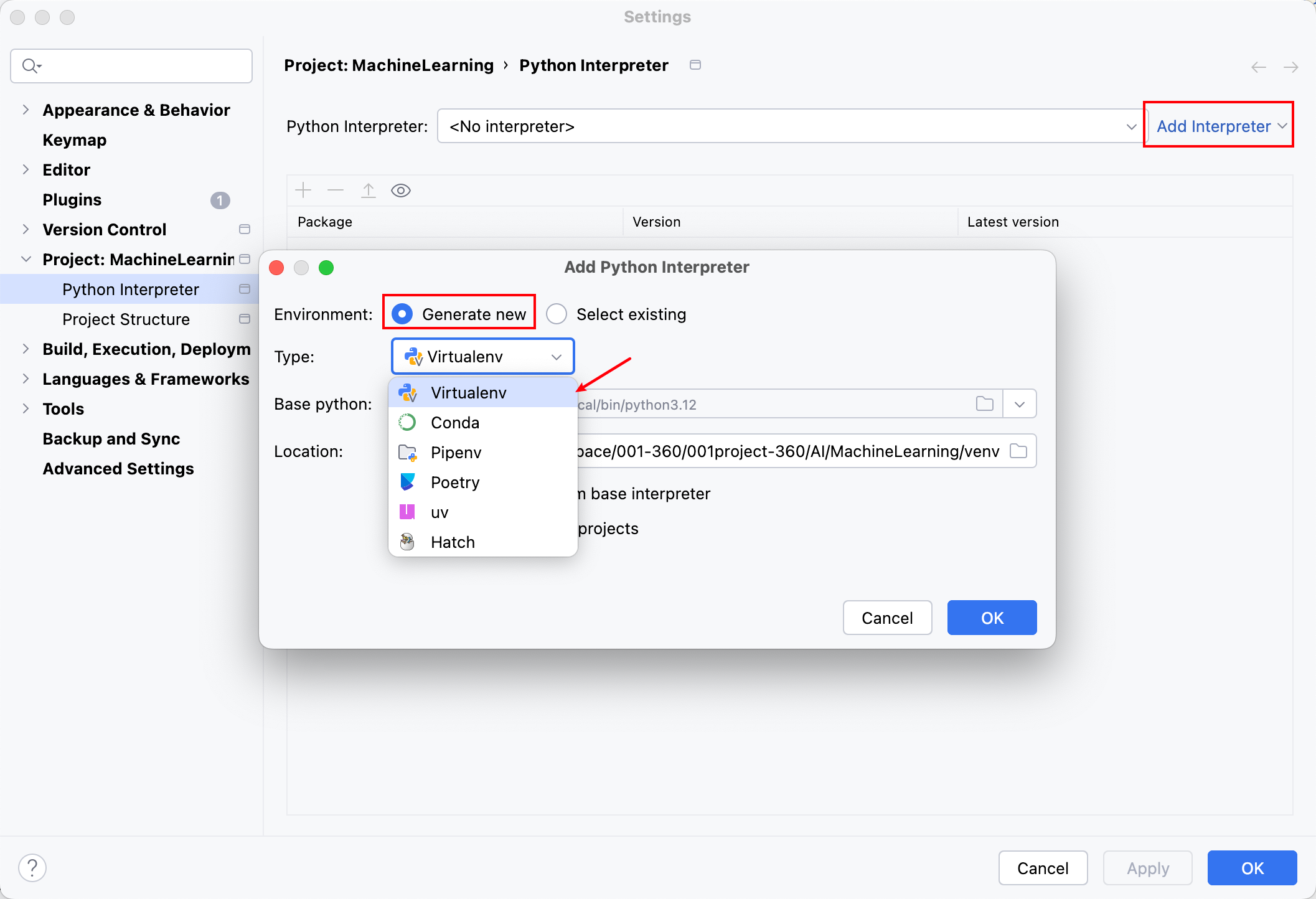Select the Generate new radio button
Viewport: 1316px width, 899px height.
pos(403,314)
